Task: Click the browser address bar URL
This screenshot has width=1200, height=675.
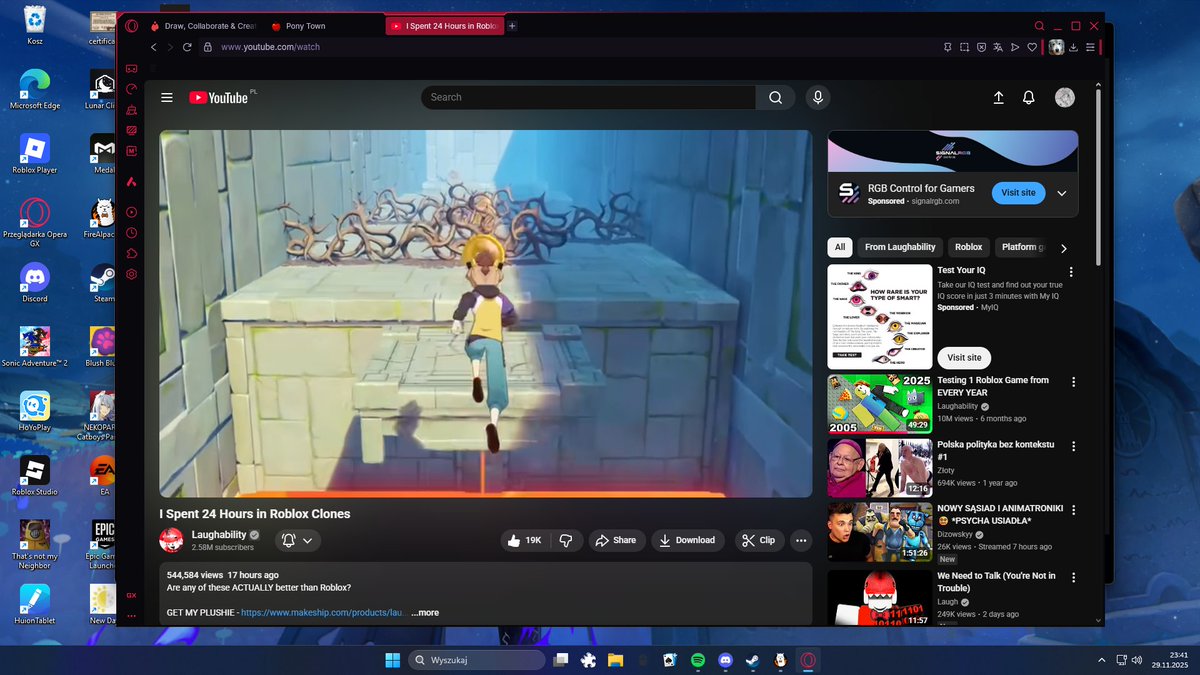Action: point(270,47)
